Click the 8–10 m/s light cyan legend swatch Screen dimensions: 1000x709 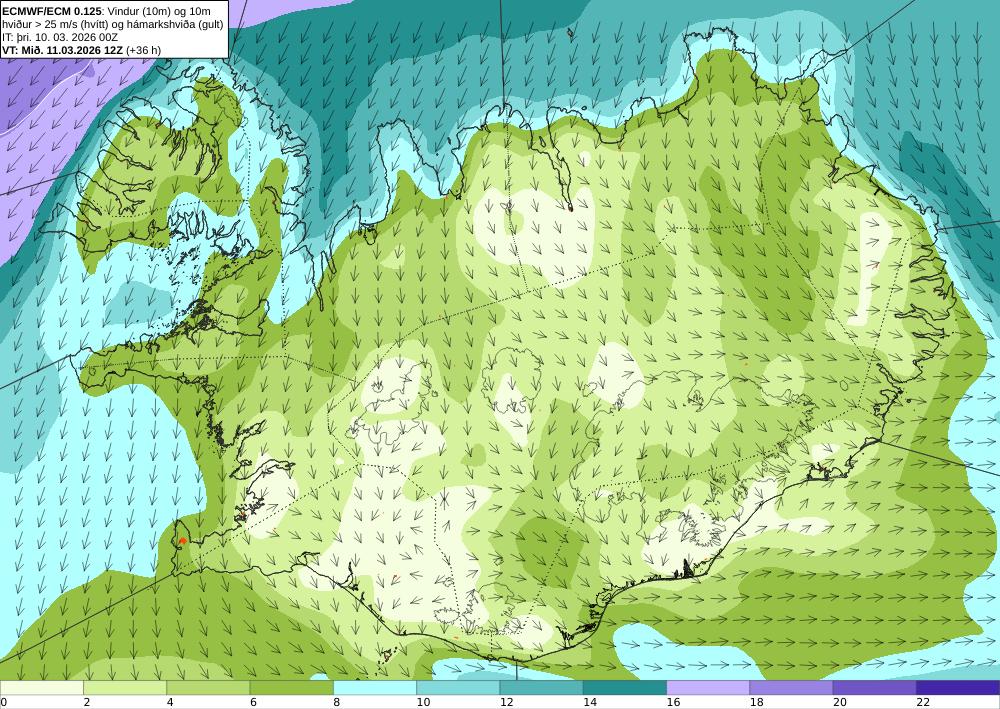pos(375,687)
